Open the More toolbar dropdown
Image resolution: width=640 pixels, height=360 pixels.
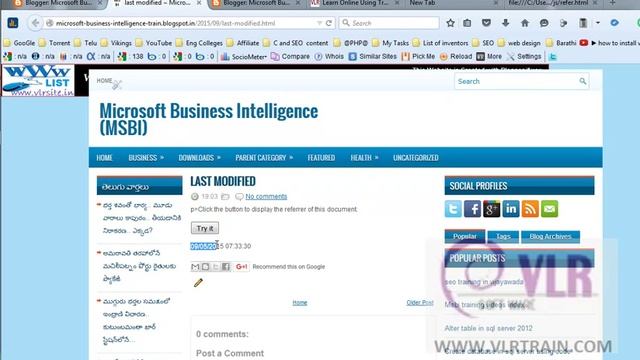[489, 57]
